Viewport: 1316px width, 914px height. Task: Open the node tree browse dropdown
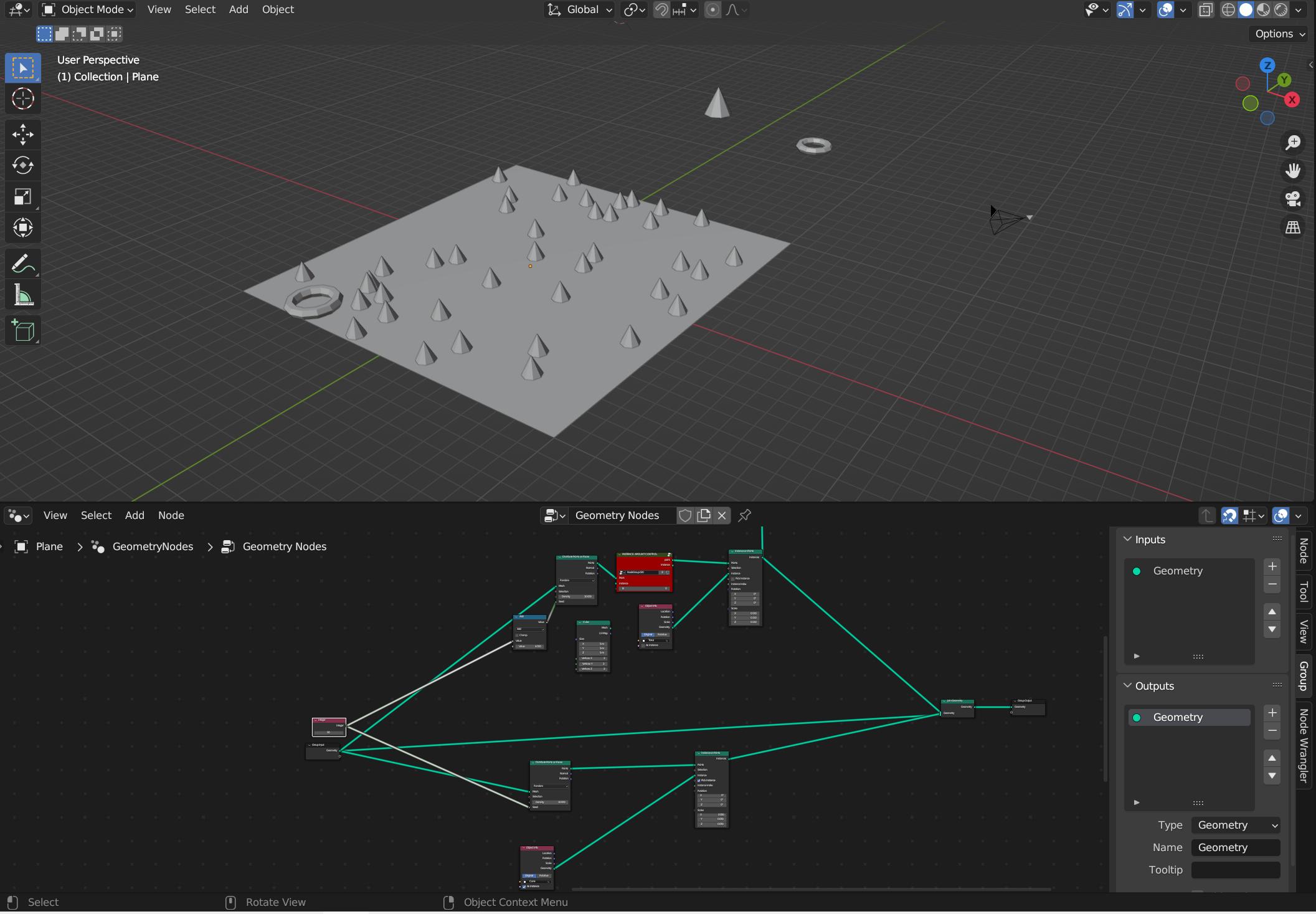coord(554,515)
